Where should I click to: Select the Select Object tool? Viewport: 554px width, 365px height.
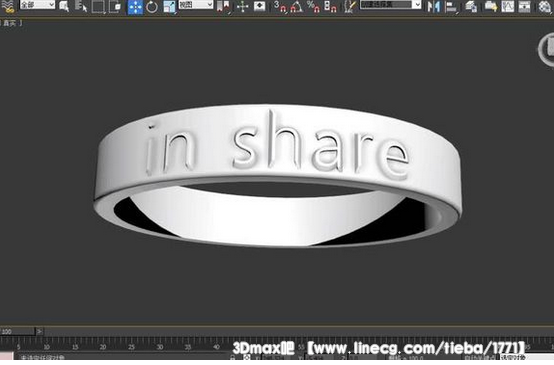(64, 6)
